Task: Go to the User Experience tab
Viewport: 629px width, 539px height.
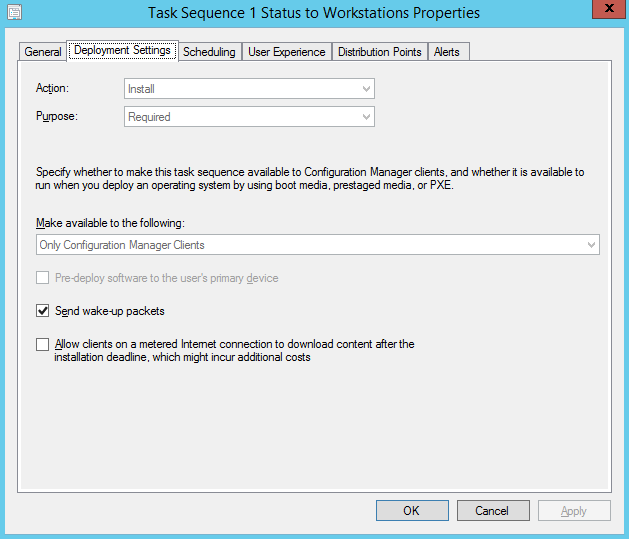Action: pyautogui.click(x=286, y=52)
